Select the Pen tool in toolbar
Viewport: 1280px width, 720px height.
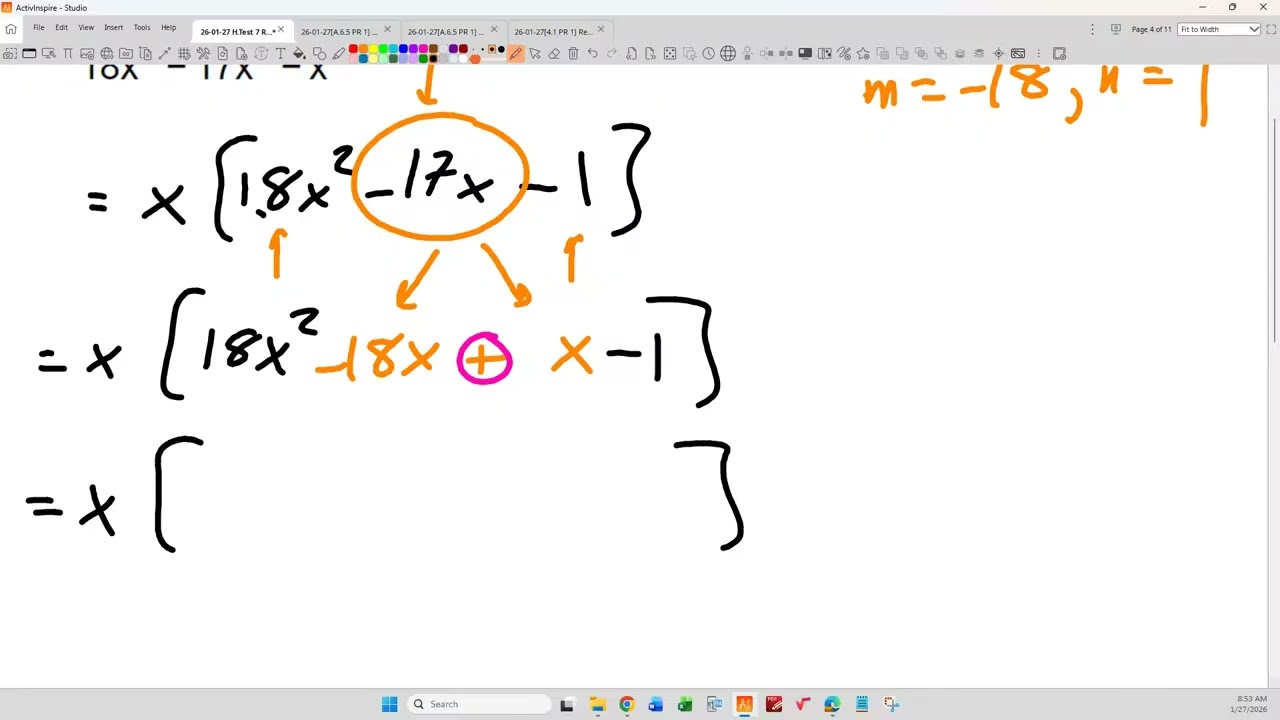tap(514, 53)
